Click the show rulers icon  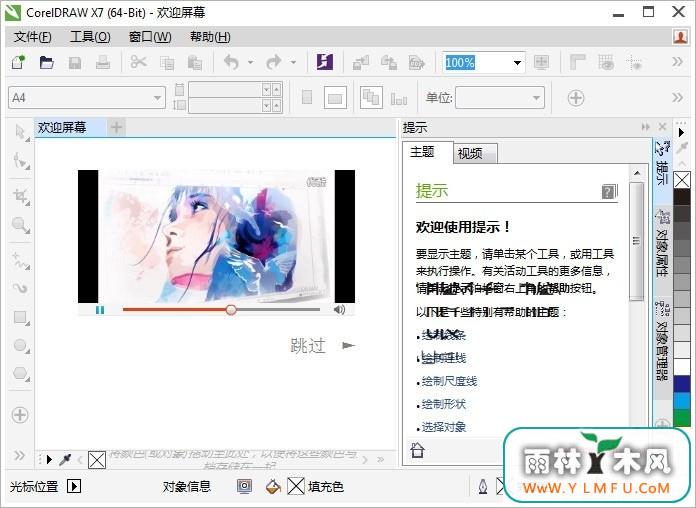577,62
